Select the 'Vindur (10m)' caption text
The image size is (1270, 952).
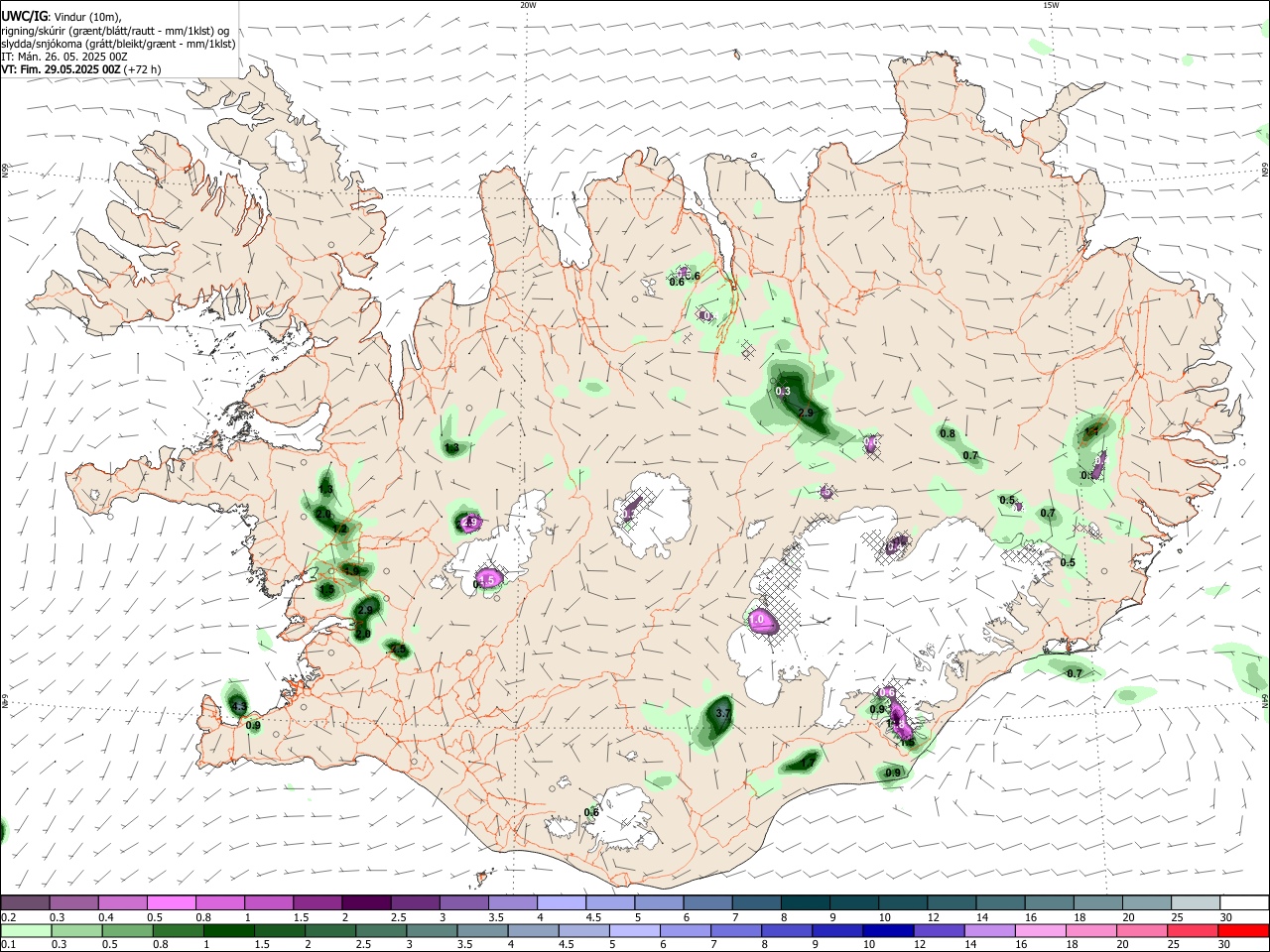(87, 16)
